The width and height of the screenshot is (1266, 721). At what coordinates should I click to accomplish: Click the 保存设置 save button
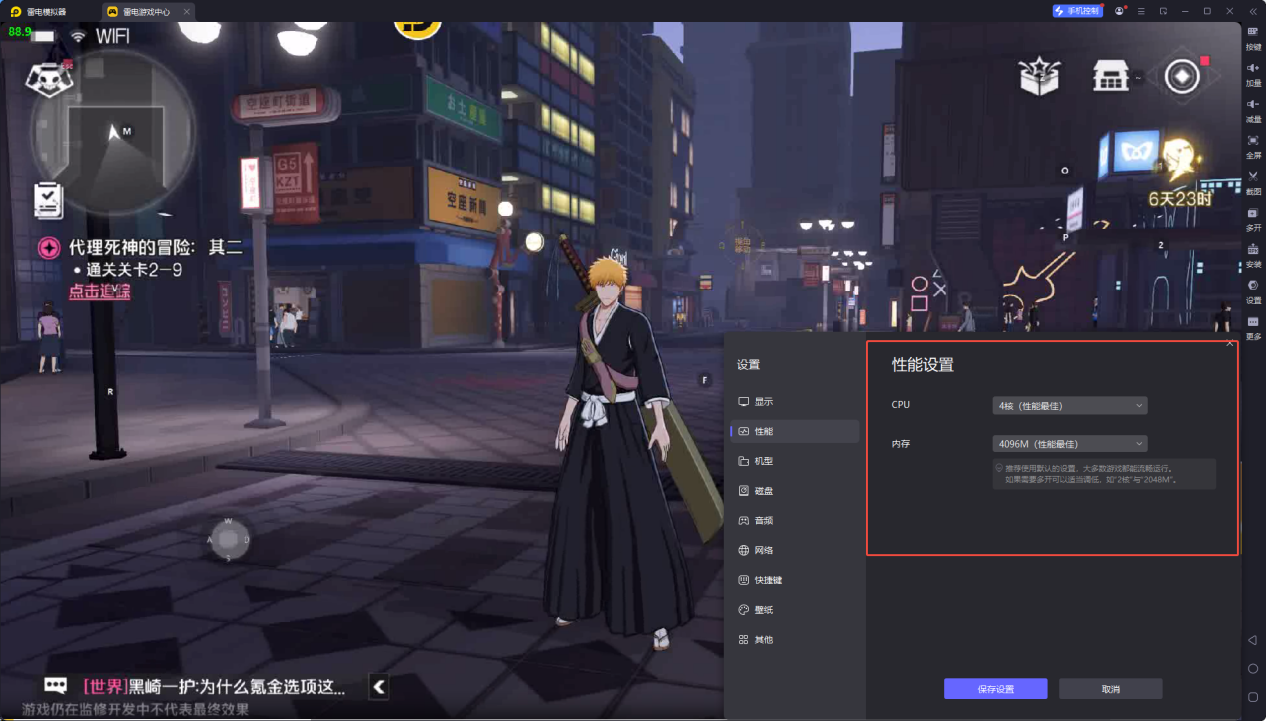[995, 689]
